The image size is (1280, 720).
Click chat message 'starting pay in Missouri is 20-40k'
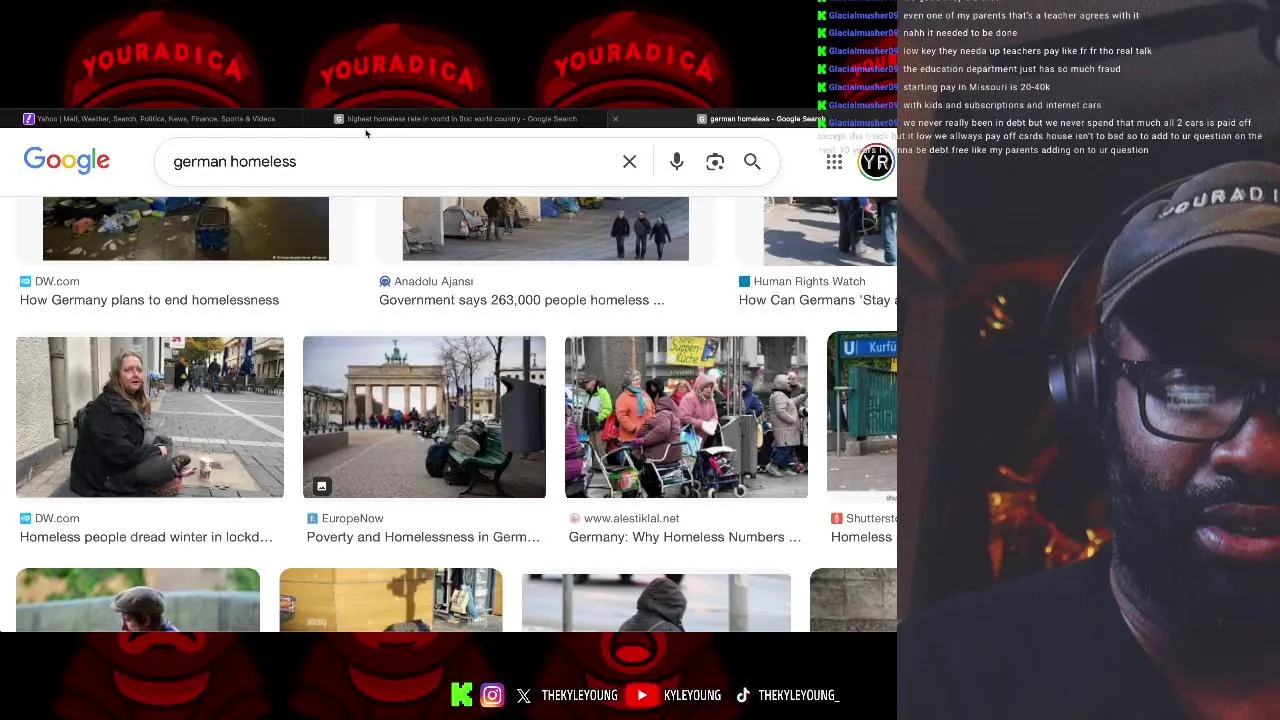point(976,87)
